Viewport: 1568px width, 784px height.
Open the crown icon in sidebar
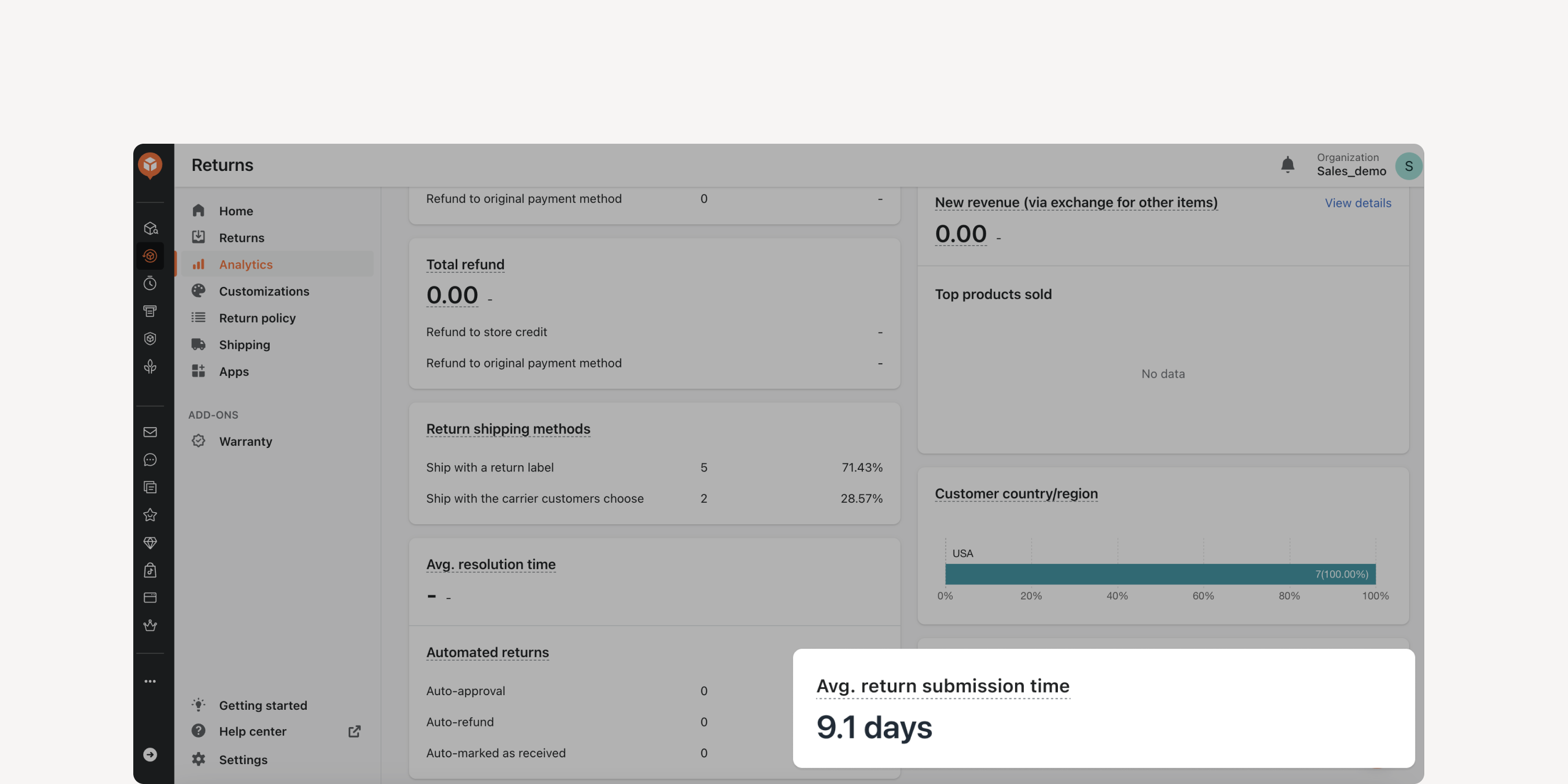click(149, 626)
